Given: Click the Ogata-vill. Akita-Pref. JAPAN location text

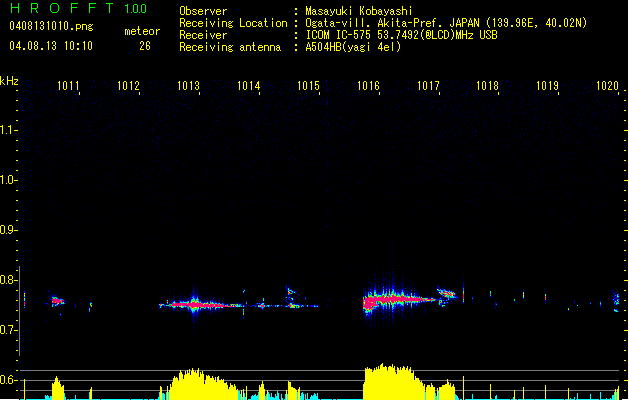Looking at the screenshot, I should pyautogui.click(x=446, y=23).
